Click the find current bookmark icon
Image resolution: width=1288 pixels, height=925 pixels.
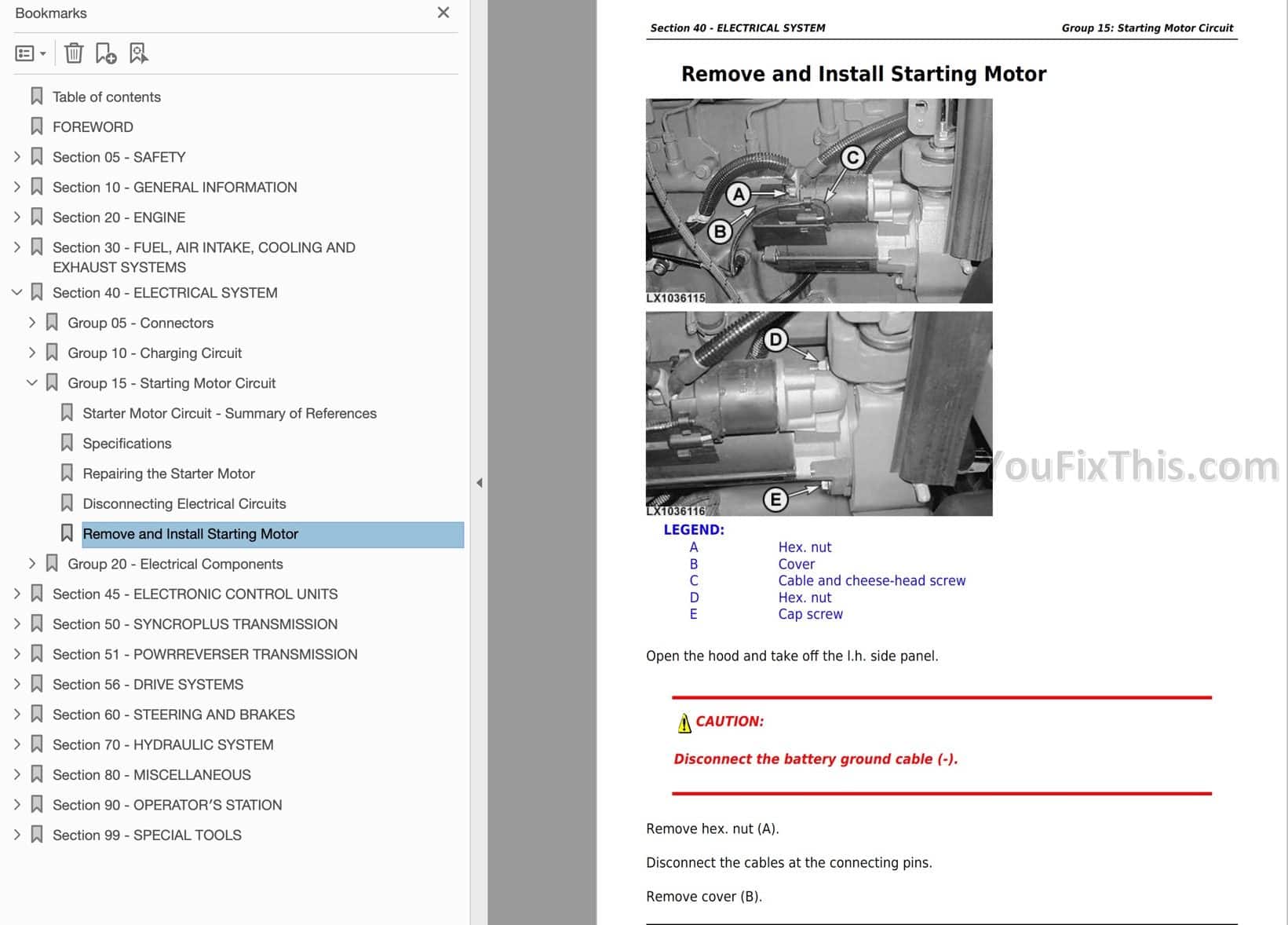[138, 53]
